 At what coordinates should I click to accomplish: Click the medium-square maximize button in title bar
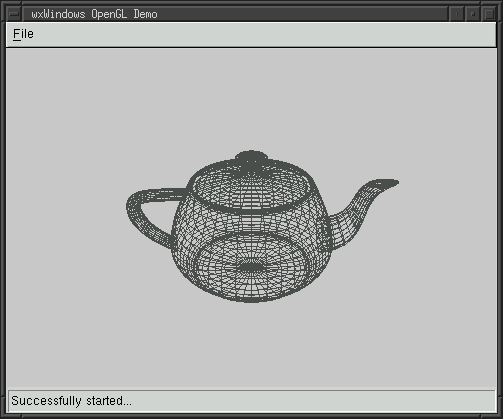coord(473,14)
